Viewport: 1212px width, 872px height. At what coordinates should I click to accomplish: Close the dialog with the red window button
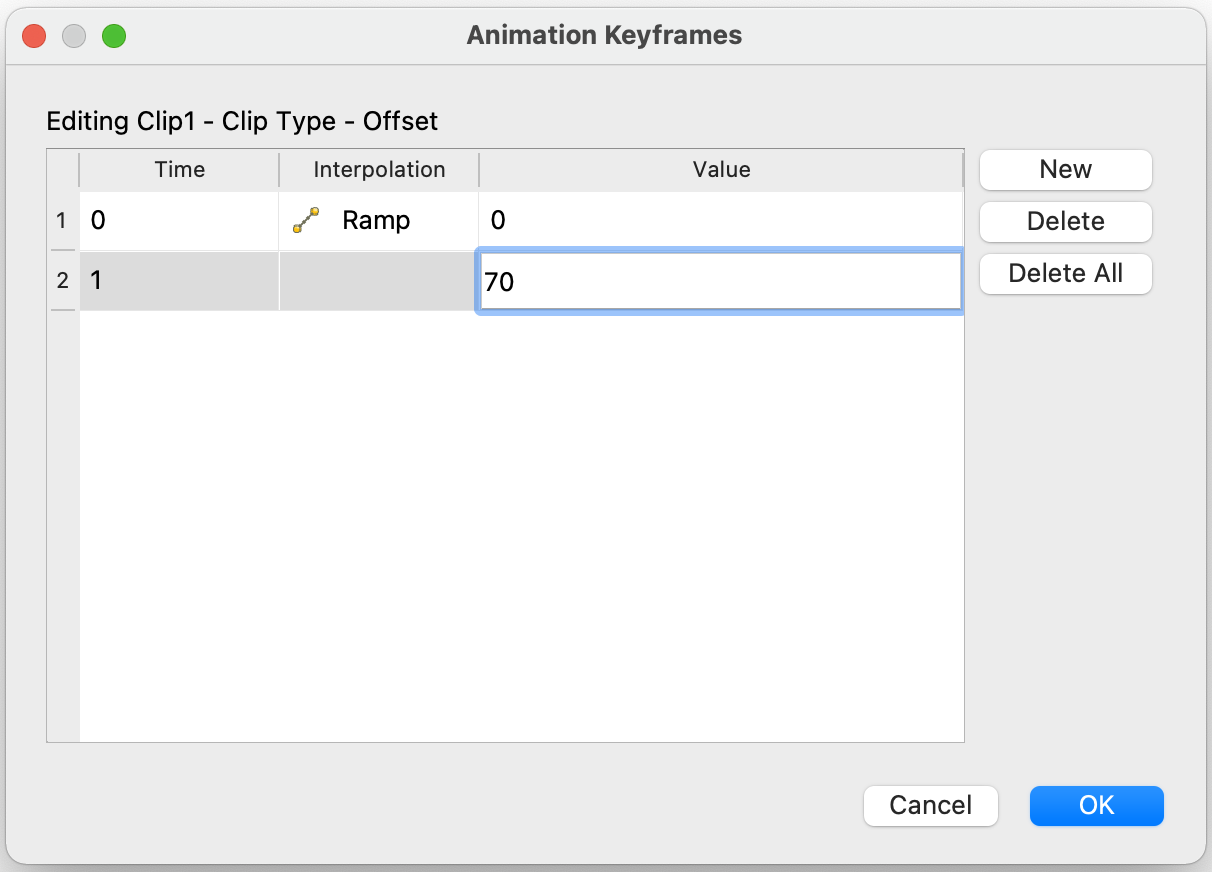(x=35, y=37)
